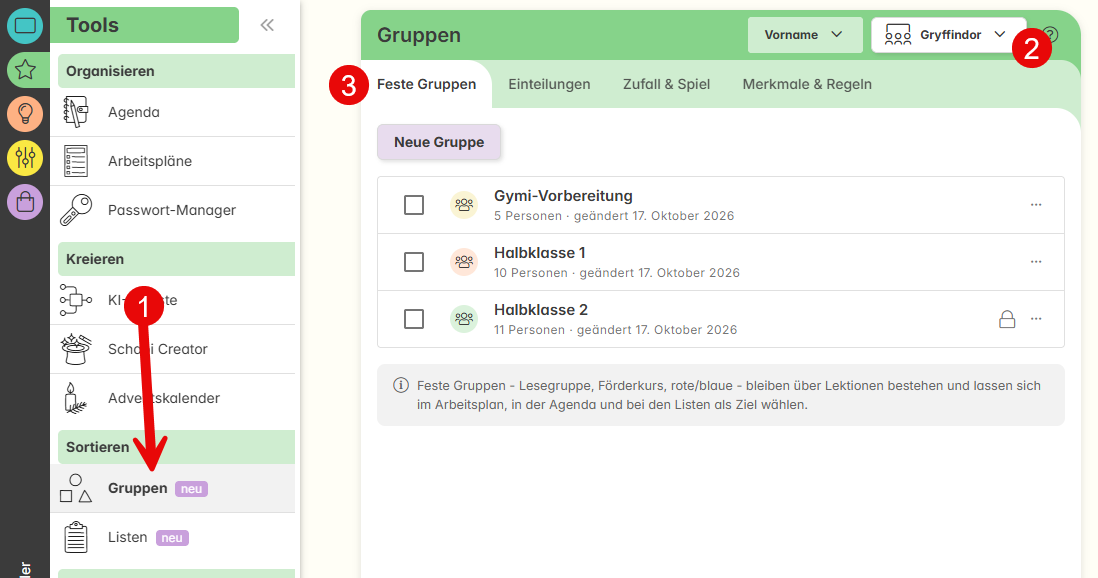This screenshot has height=578, width=1098.
Task: Click the lock icon on Halbklasse 2
Action: coord(1007,319)
